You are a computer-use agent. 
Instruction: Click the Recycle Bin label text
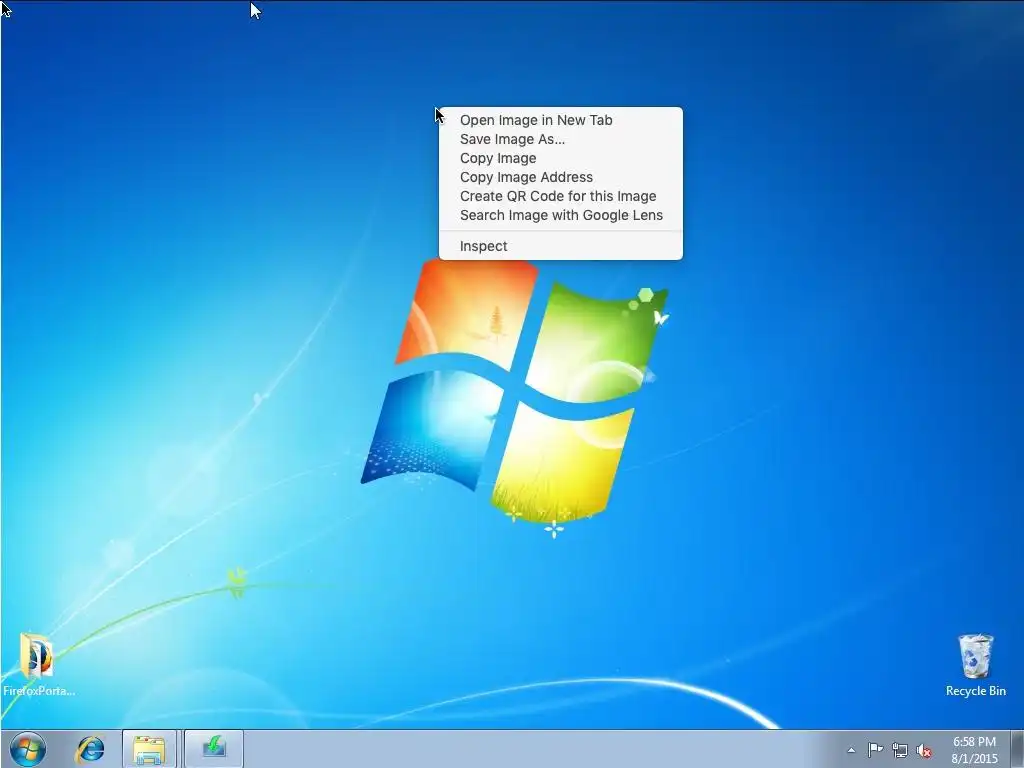976,690
